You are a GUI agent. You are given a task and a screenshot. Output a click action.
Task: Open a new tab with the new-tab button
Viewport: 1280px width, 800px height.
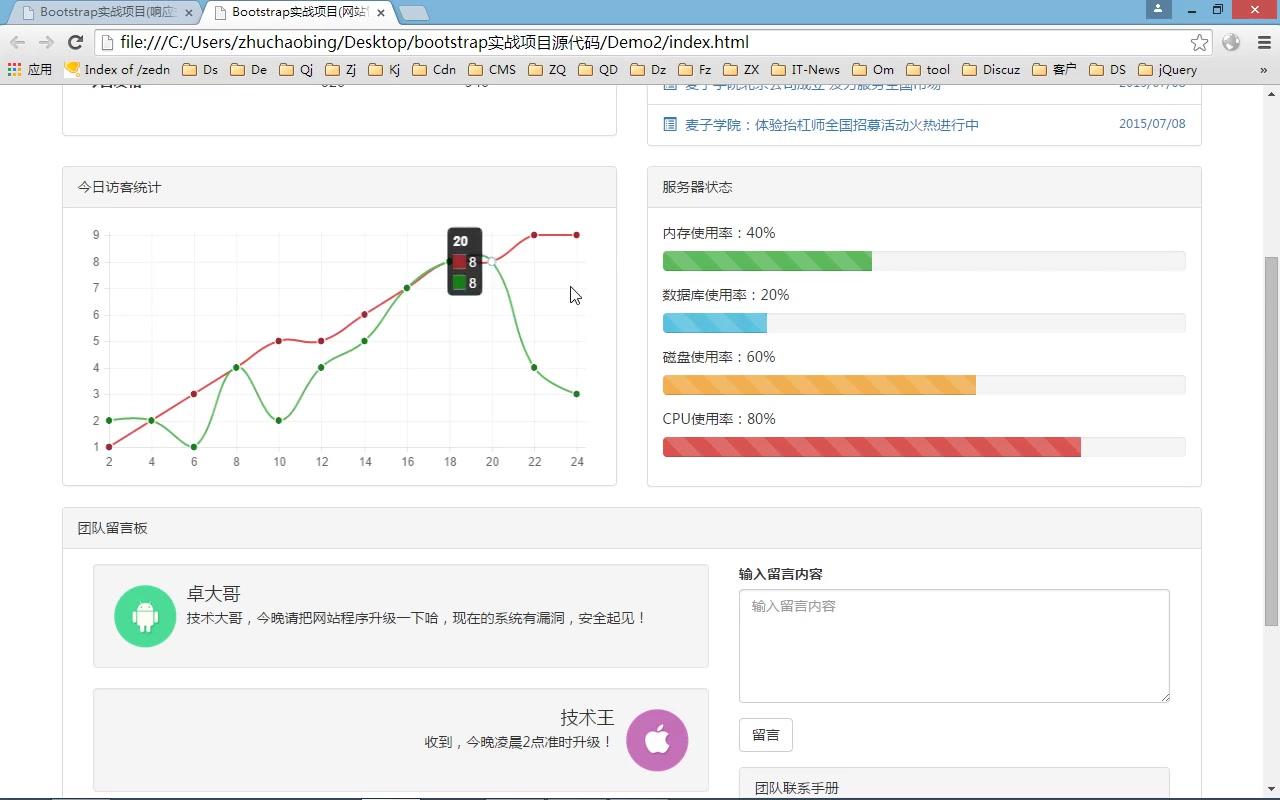413,13
